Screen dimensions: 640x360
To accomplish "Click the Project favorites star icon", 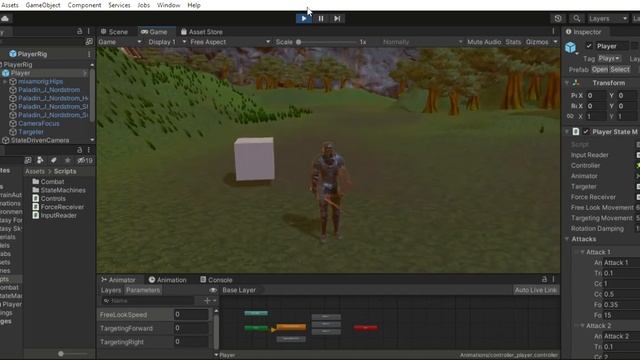I will pos(67,160).
